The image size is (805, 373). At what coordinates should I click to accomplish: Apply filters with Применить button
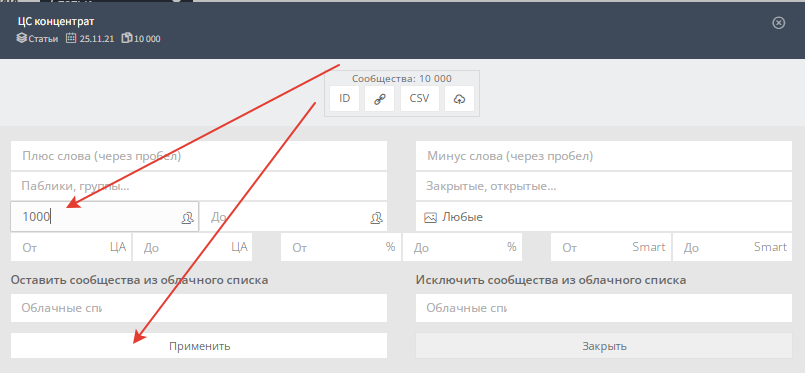(x=199, y=346)
